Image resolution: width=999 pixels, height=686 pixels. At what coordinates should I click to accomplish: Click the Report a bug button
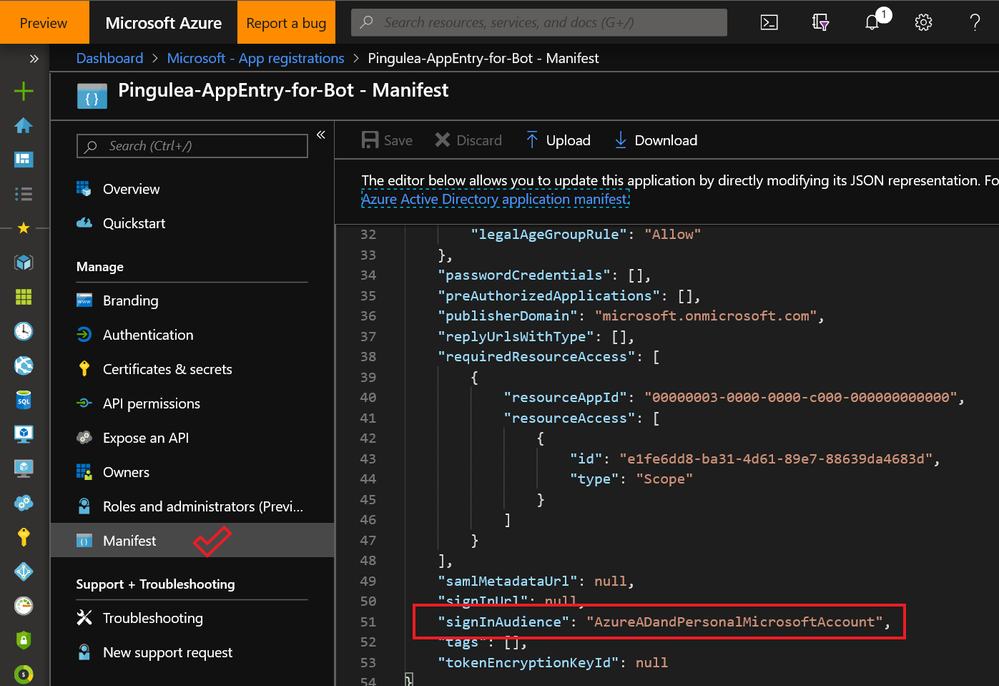286,22
